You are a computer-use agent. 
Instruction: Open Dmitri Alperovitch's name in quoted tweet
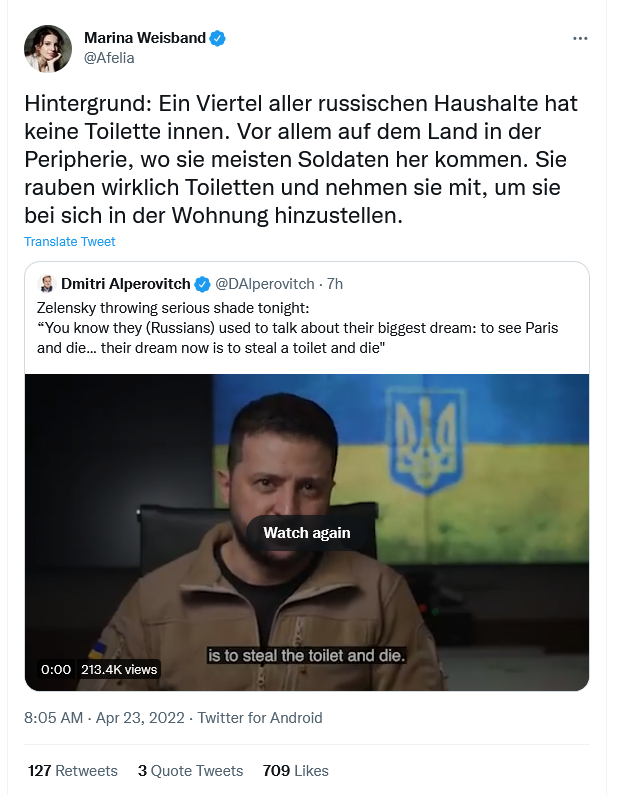point(126,284)
